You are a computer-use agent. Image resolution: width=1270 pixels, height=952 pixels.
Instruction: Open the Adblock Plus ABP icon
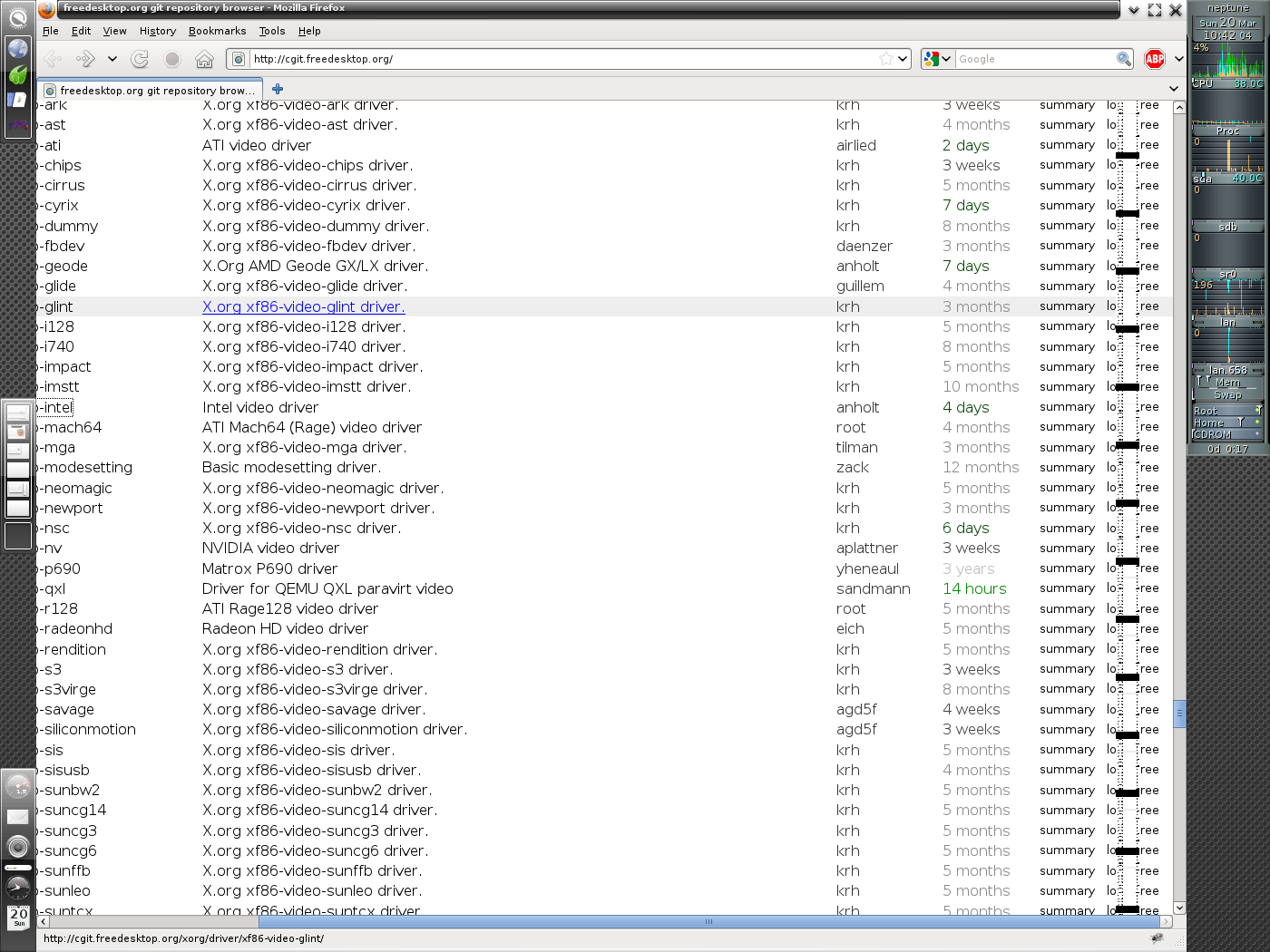[1155, 59]
